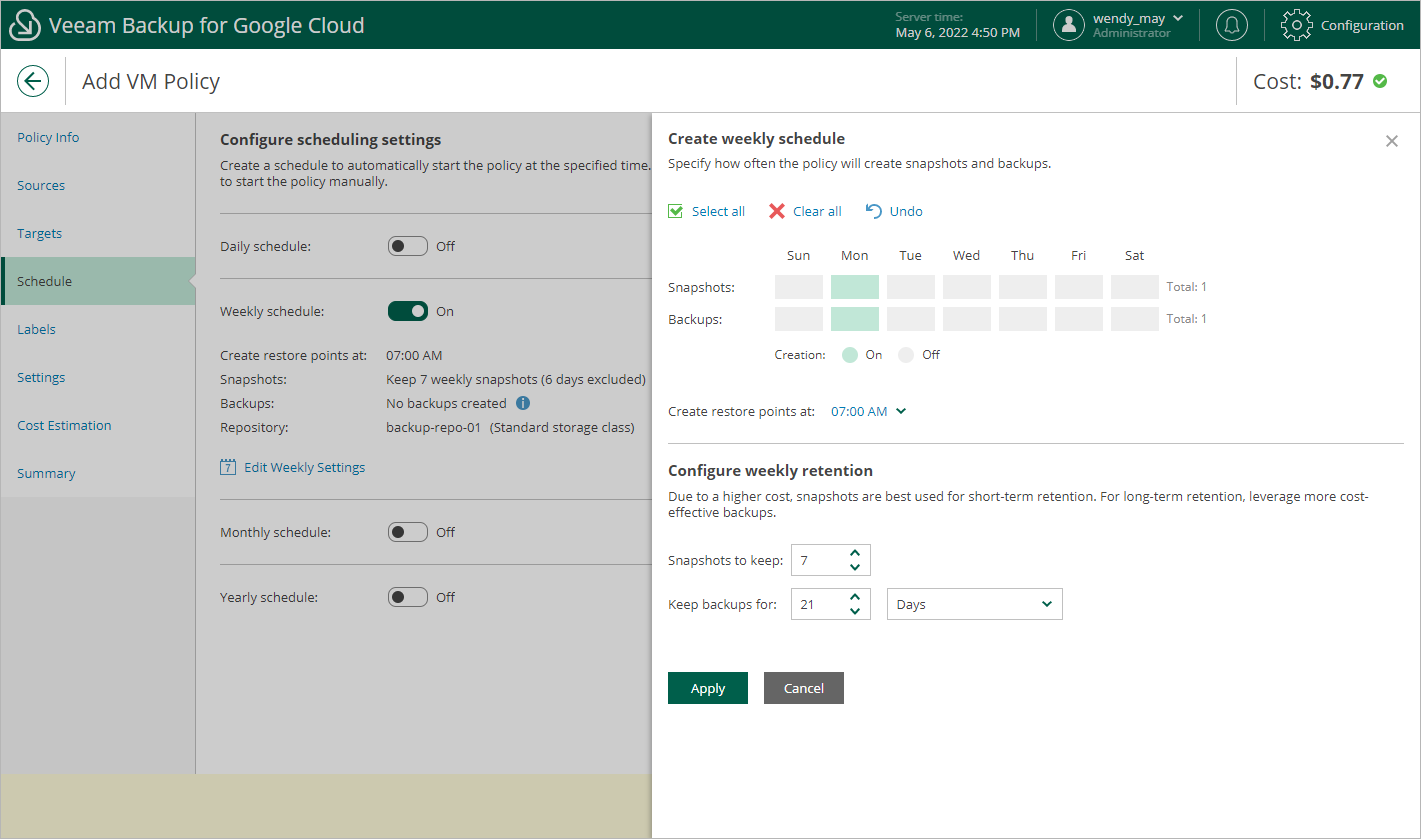This screenshot has width=1421, height=839.
Task: Click the Clear all link
Action: (817, 211)
